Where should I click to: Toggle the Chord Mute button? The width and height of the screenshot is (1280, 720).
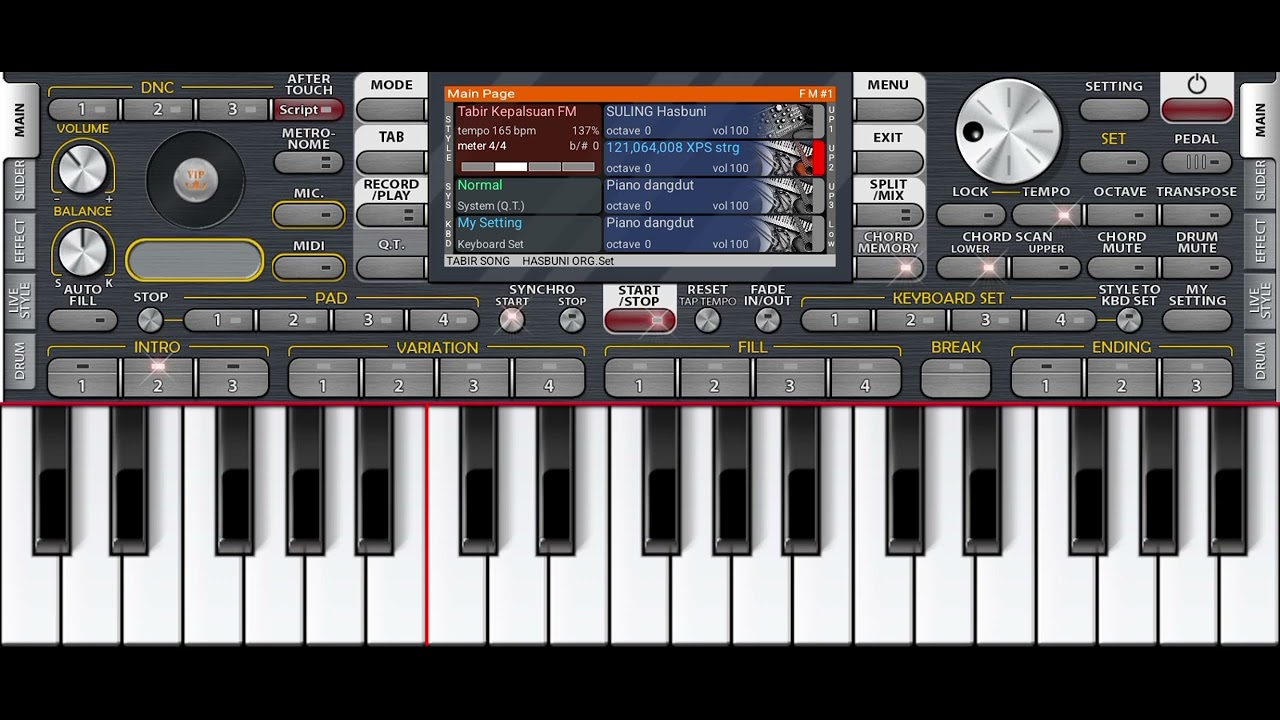[x=1122, y=267]
